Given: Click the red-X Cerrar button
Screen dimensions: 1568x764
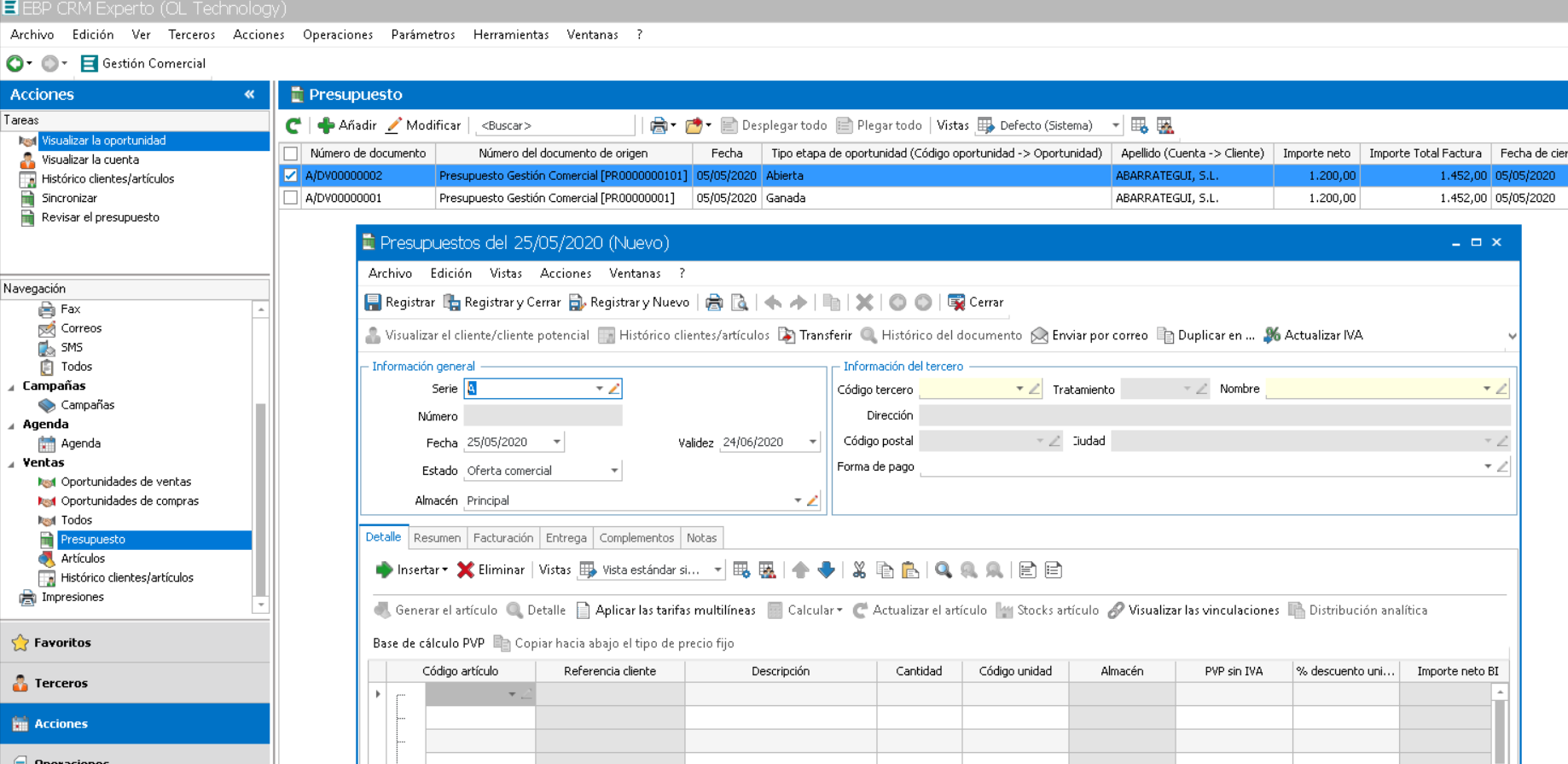Looking at the screenshot, I should coord(975,302).
